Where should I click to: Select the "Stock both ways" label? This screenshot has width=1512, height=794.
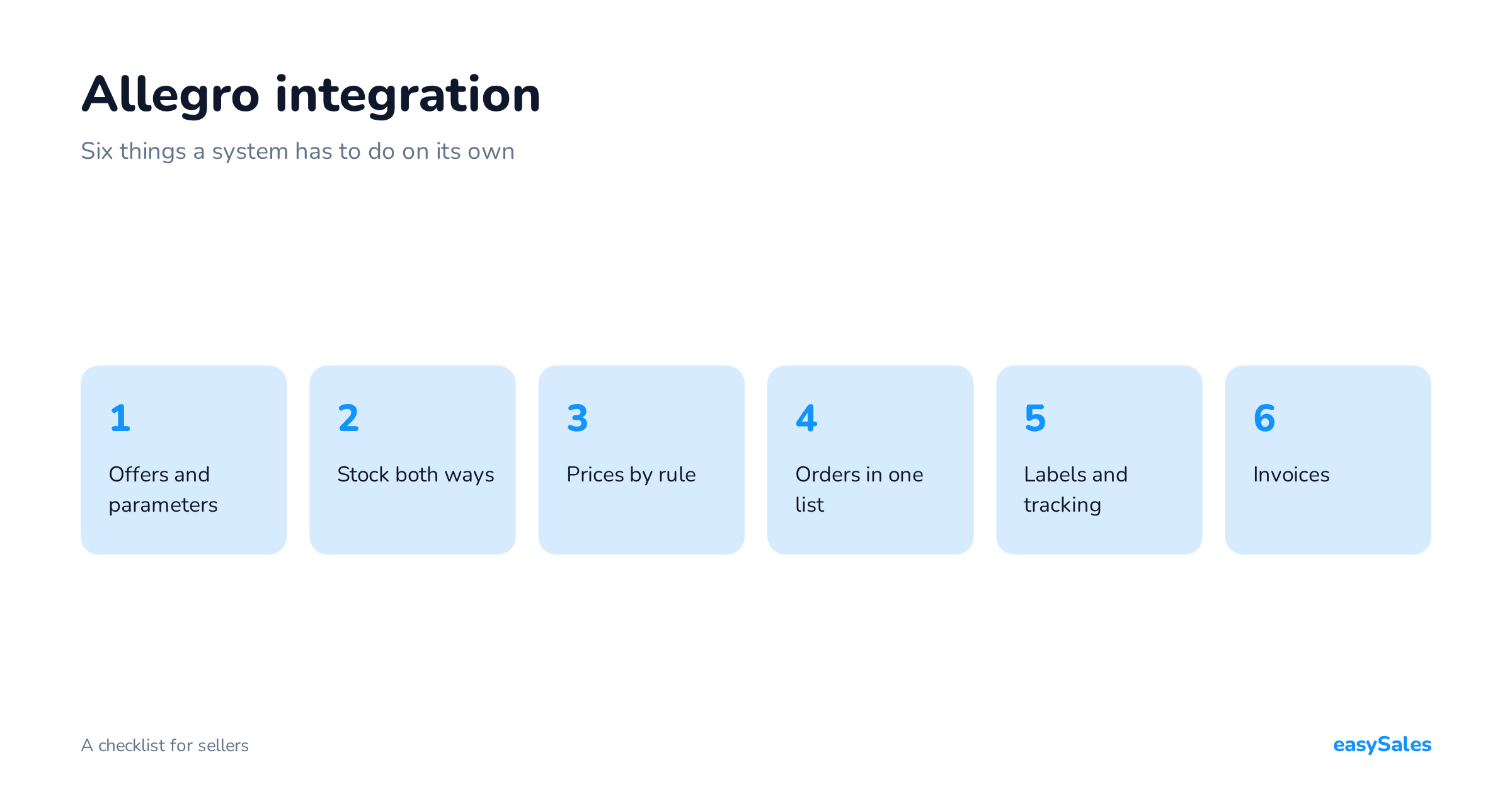tap(416, 475)
